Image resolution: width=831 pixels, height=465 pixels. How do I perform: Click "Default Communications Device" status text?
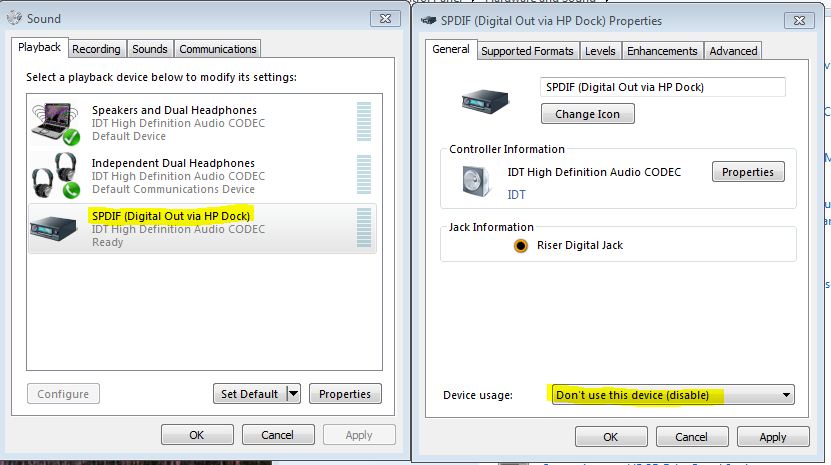click(173, 189)
